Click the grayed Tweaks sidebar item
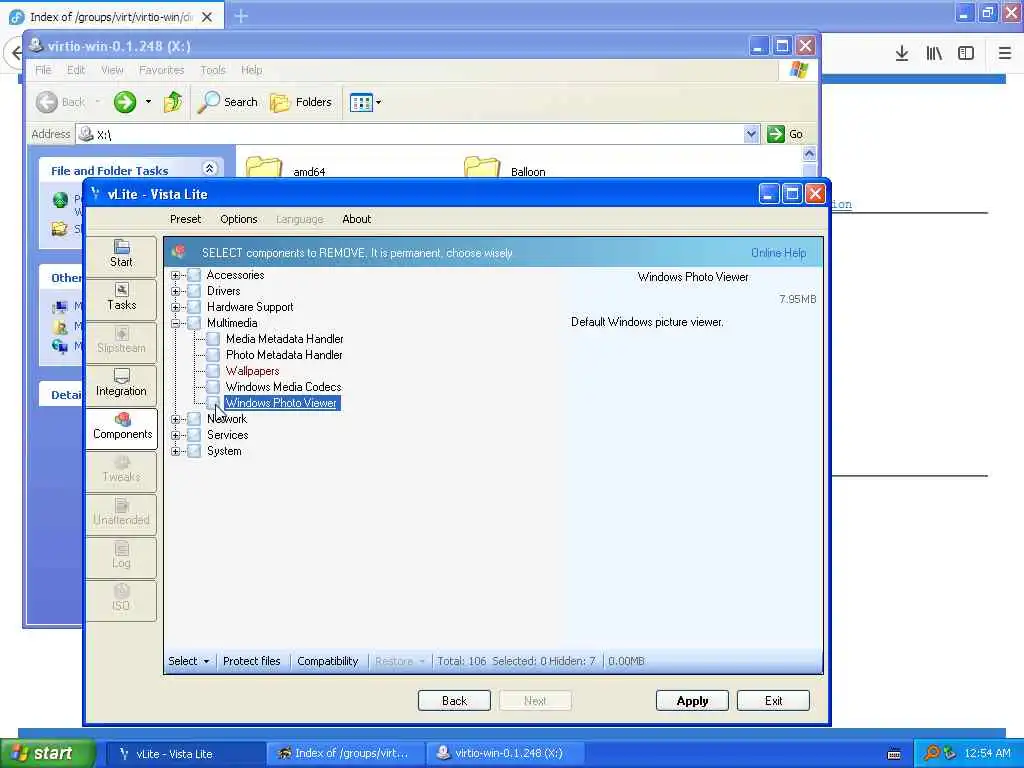The width and height of the screenshot is (1024, 768). pos(121,470)
